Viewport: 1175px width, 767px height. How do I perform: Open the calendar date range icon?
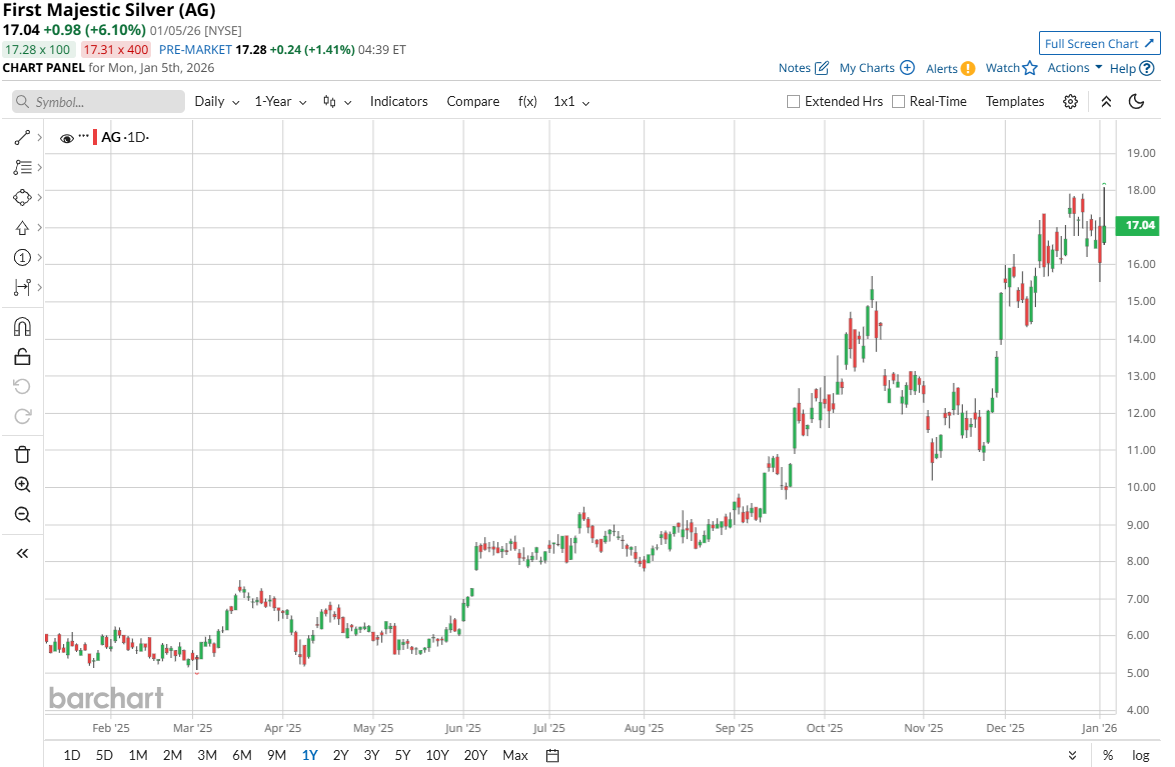(x=553, y=755)
